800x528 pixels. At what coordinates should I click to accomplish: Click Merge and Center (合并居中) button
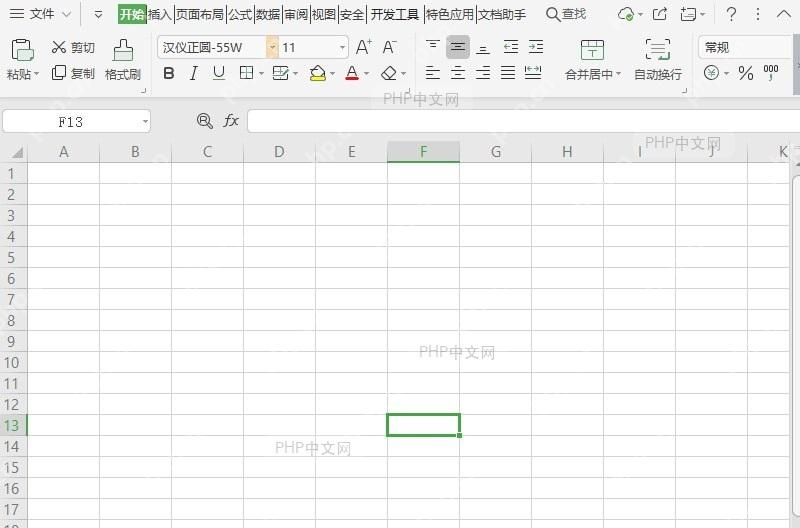click(x=592, y=60)
